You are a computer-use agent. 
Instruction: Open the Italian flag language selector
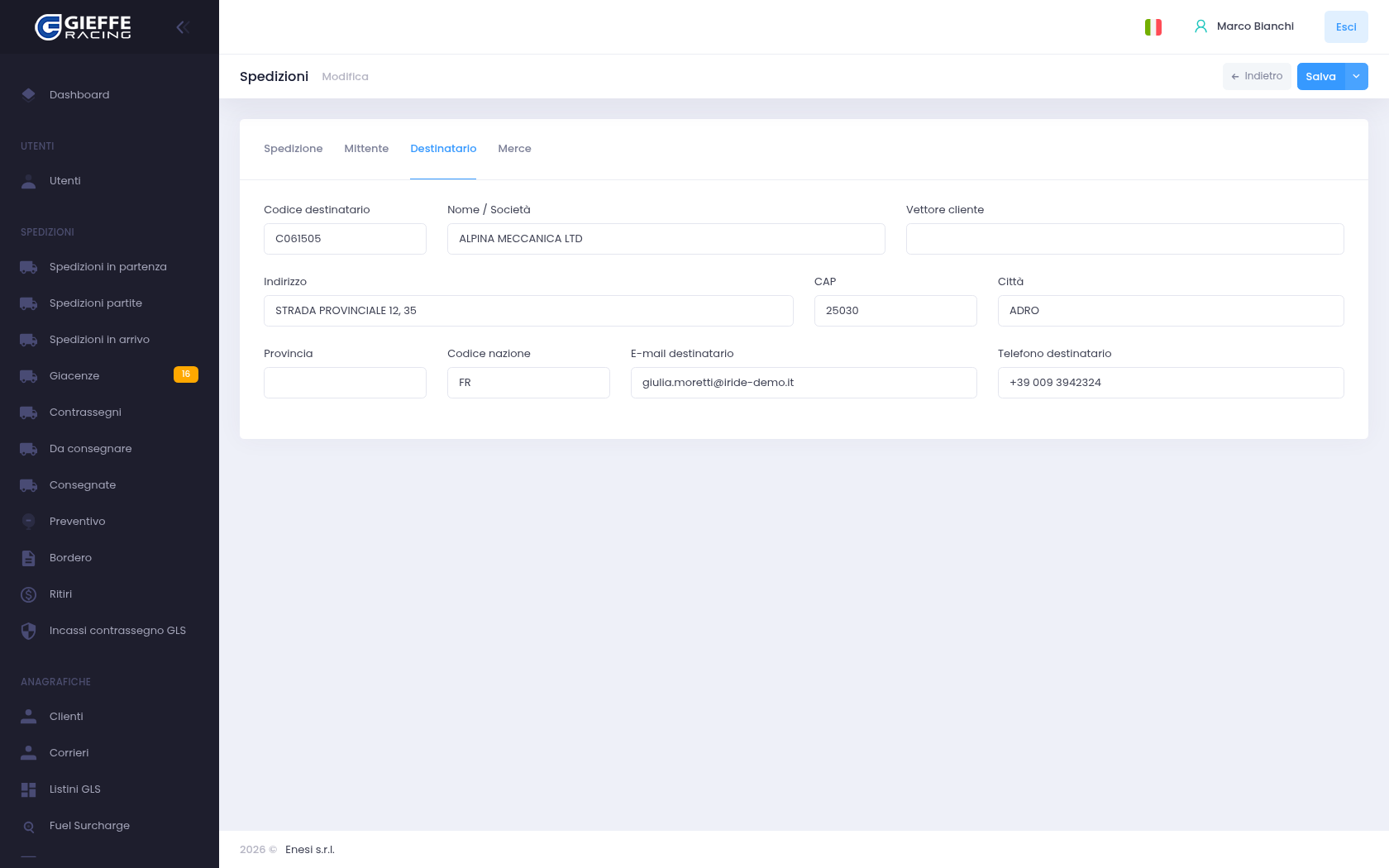(x=1153, y=27)
